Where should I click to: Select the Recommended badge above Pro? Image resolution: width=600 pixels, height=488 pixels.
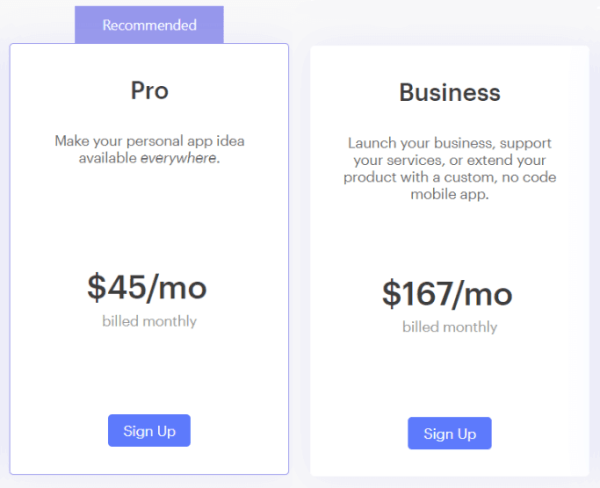pyautogui.click(x=149, y=25)
